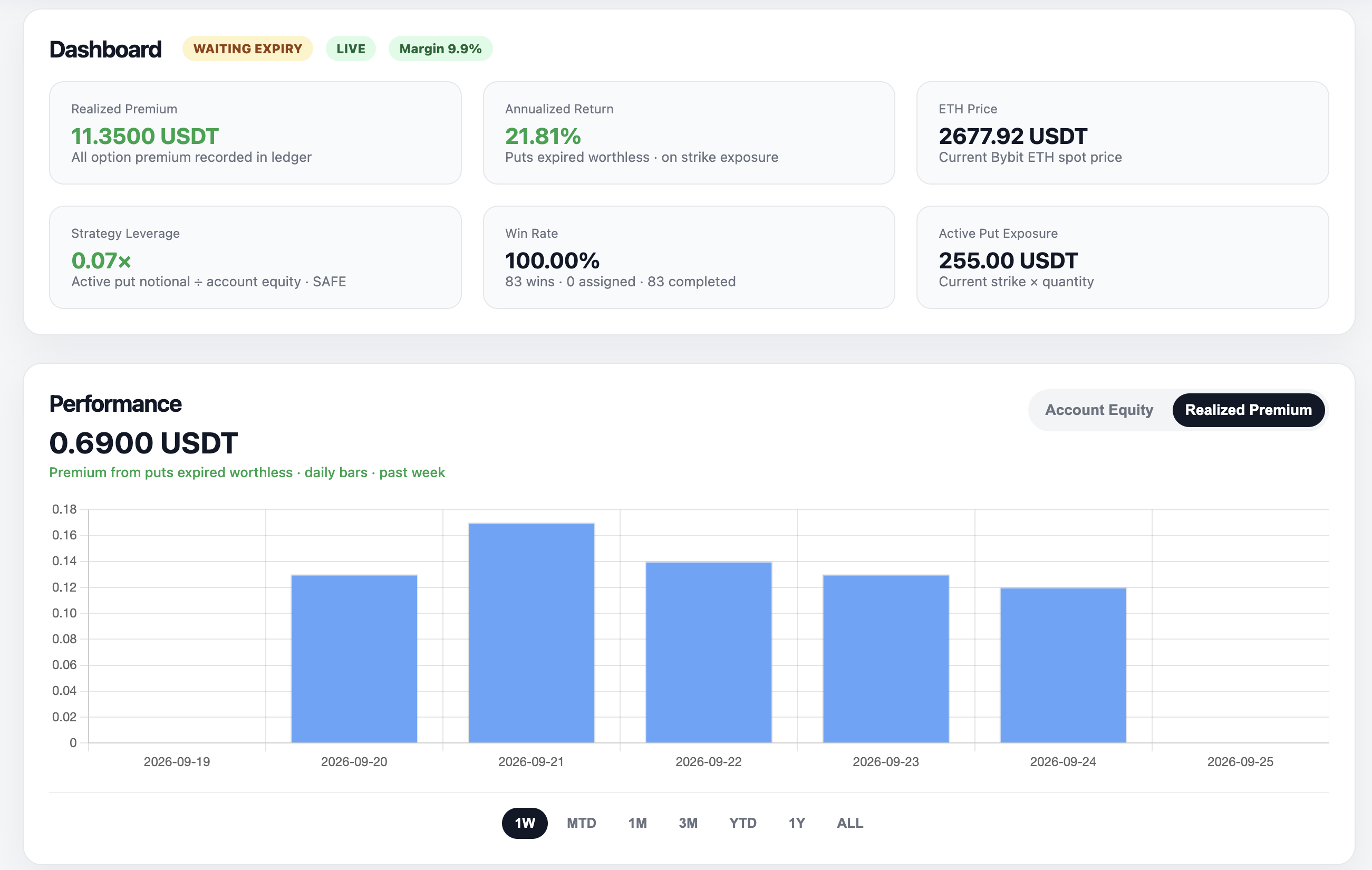Switch to MTD time range
This screenshot has width=1372, height=870.
tap(581, 823)
